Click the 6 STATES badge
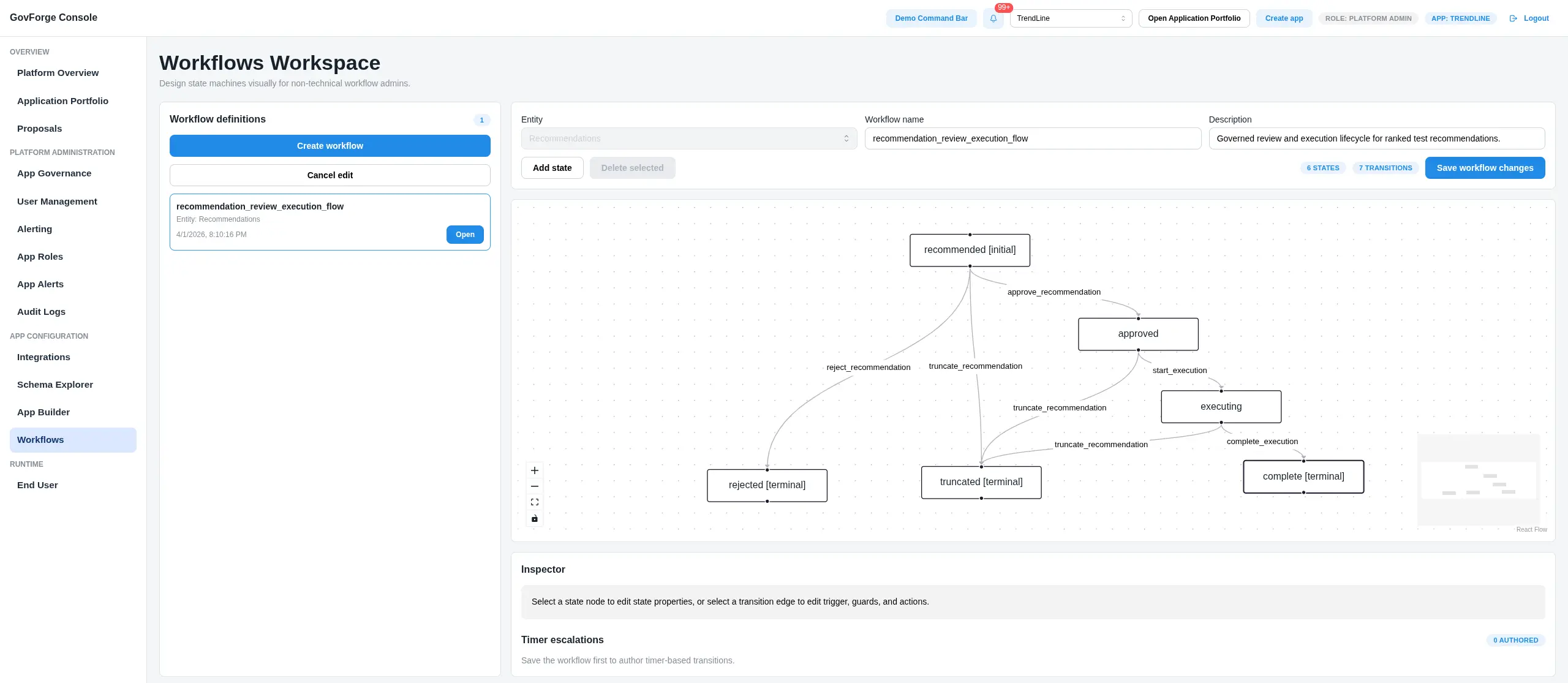The height and width of the screenshot is (683, 1568). coord(1323,168)
